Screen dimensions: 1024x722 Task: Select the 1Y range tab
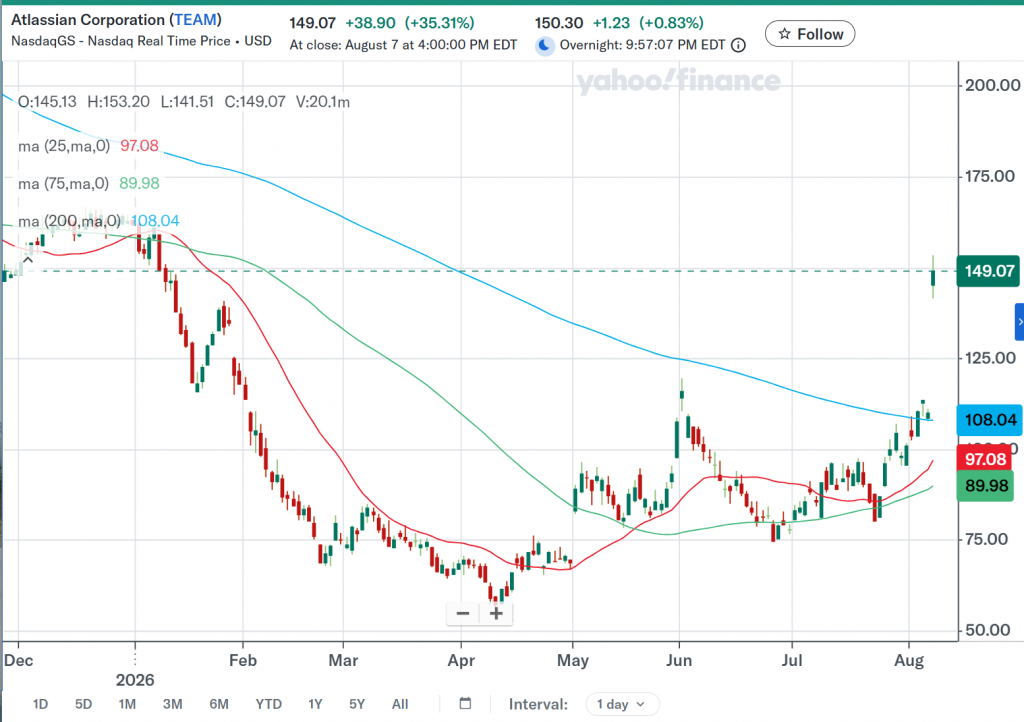315,704
